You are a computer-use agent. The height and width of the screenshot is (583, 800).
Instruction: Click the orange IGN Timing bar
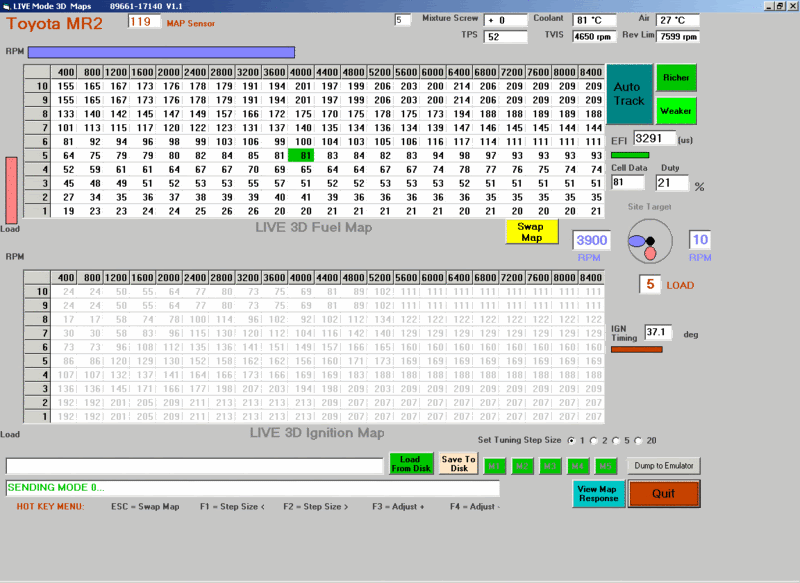pos(637,349)
